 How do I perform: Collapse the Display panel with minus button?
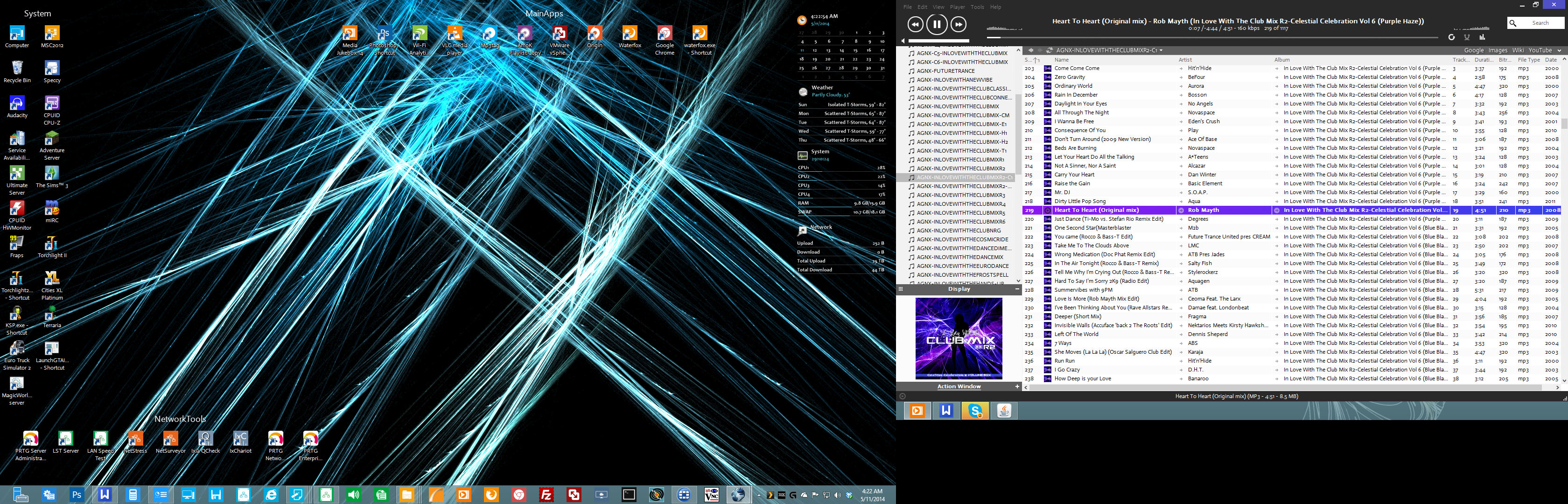coord(1016,289)
